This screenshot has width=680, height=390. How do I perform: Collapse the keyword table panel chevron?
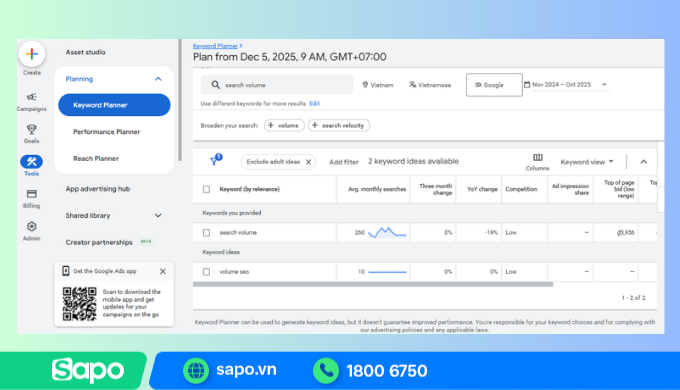[x=644, y=162]
